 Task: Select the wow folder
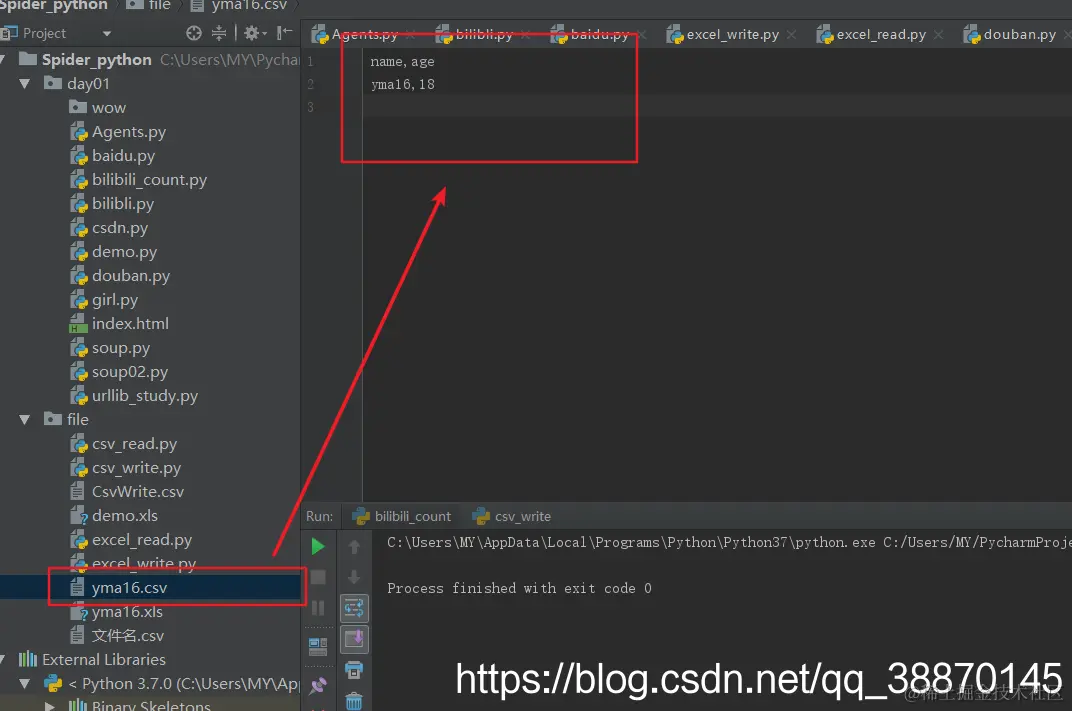(98, 108)
